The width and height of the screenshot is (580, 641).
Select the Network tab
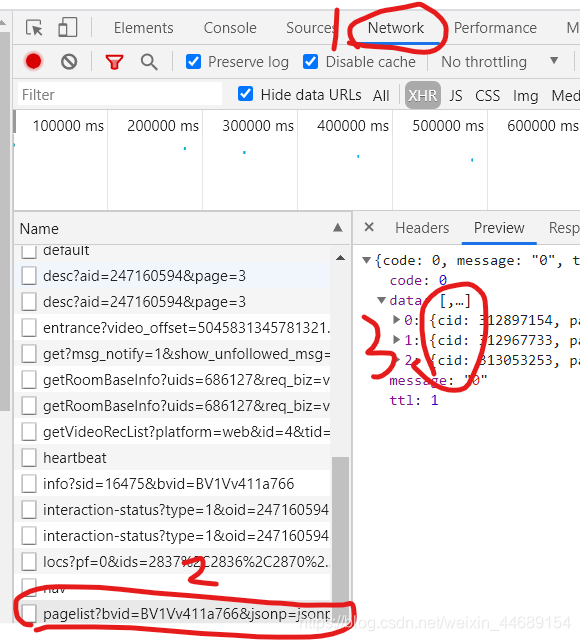[x=396, y=28]
